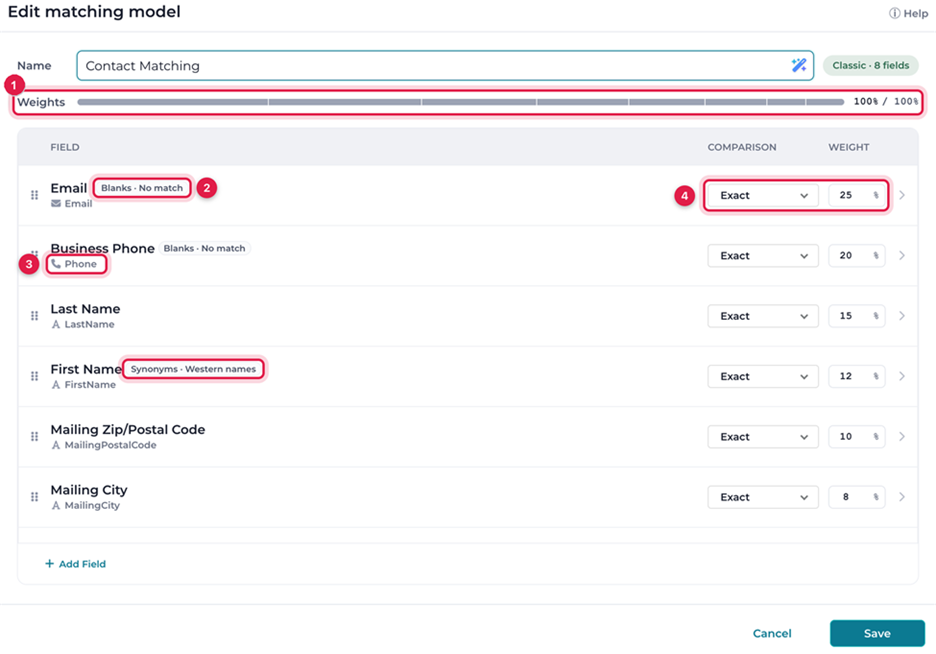Image resolution: width=936 pixels, height=654 pixels.
Task: Click the text type icon beside MailingPostalCode
Action: 56,445
